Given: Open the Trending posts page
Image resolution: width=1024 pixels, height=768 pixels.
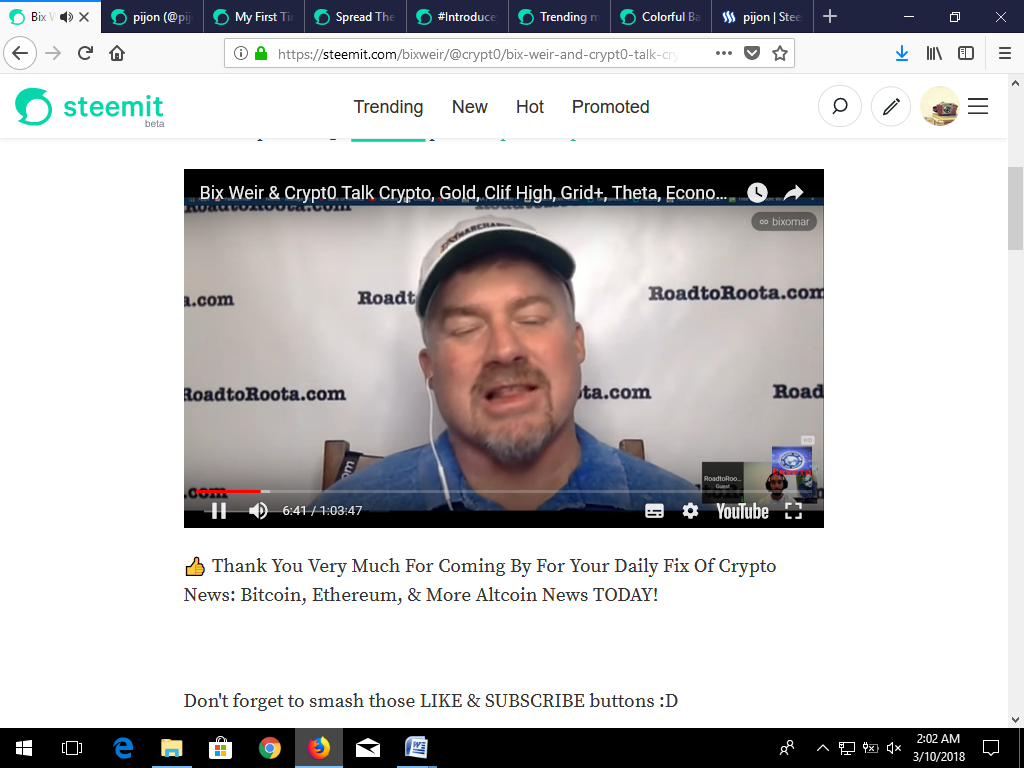Looking at the screenshot, I should click(x=388, y=106).
